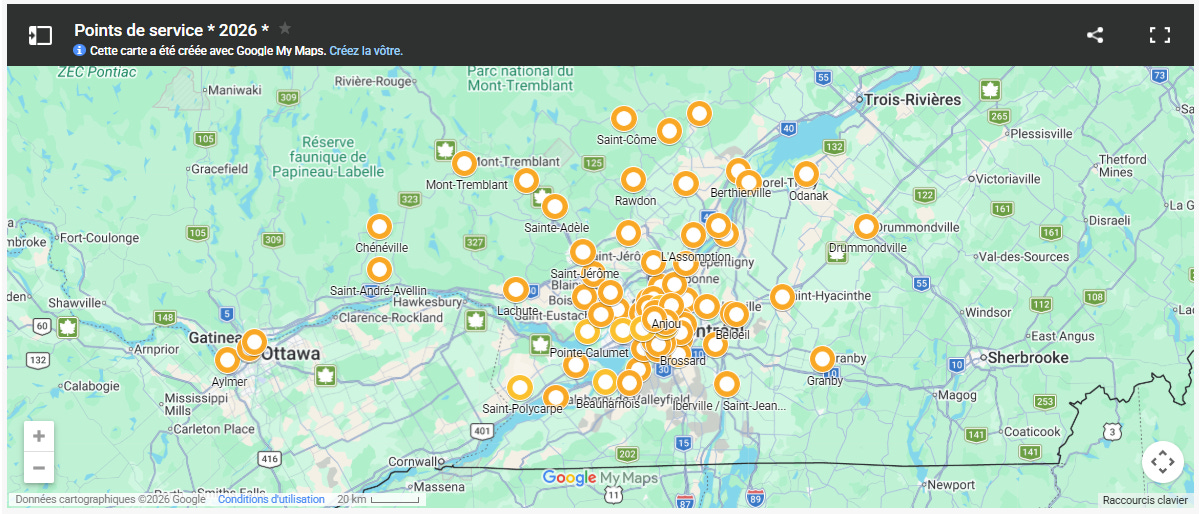Screen dimensions: 1202x514
Task: Open the Chénéville service point marker
Action: tap(379, 227)
